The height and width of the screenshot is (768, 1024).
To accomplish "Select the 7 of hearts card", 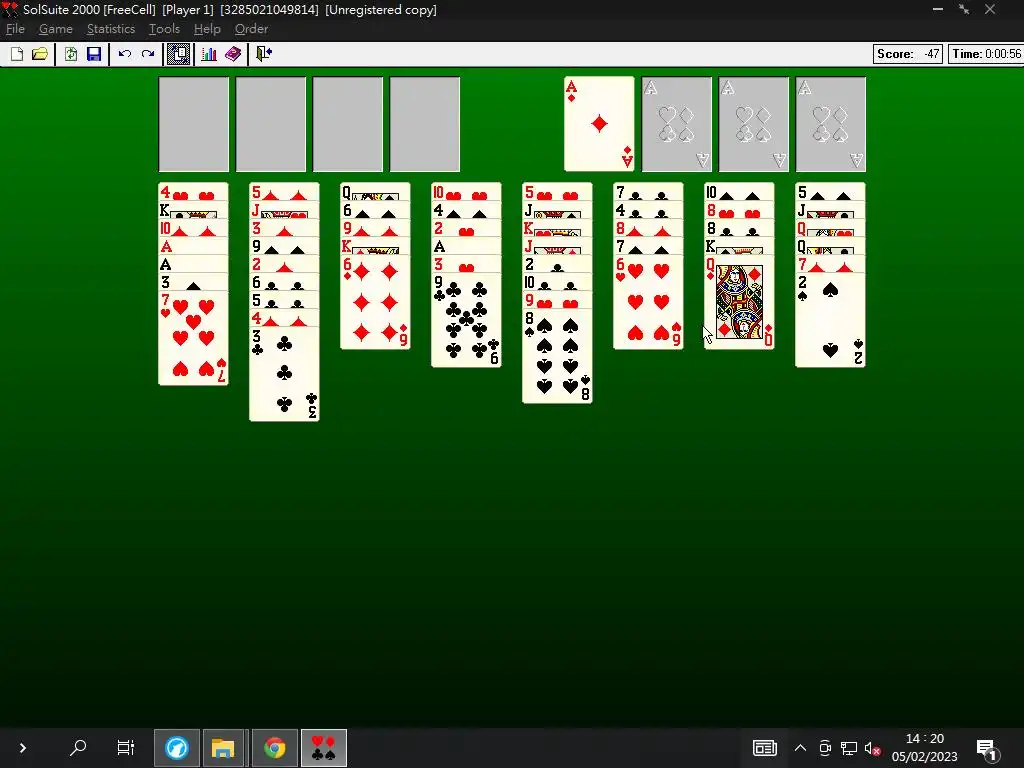I will tap(193, 338).
